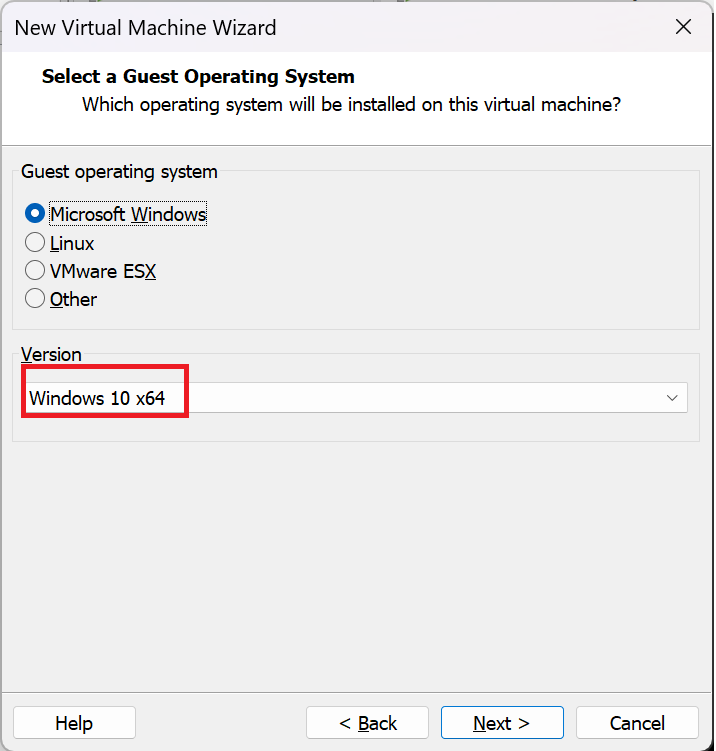Select the Microsoft Windows radio circle
This screenshot has height=751, width=716.
pos(35,214)
